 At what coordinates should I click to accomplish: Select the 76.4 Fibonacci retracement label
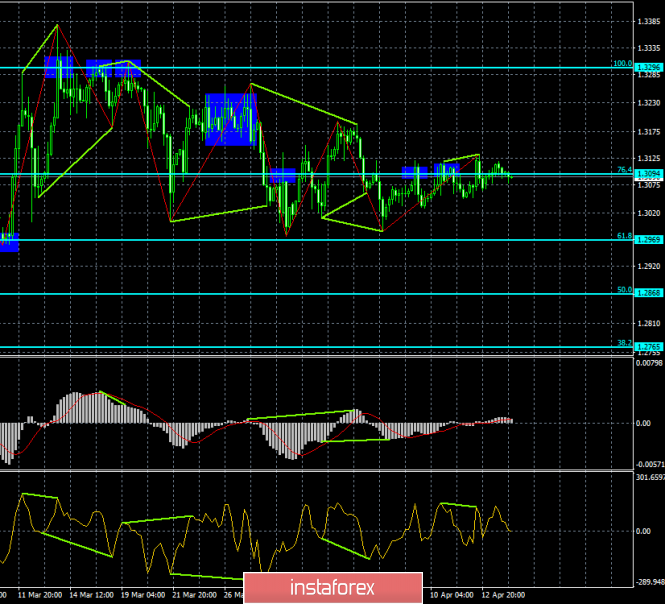[623, 170]
